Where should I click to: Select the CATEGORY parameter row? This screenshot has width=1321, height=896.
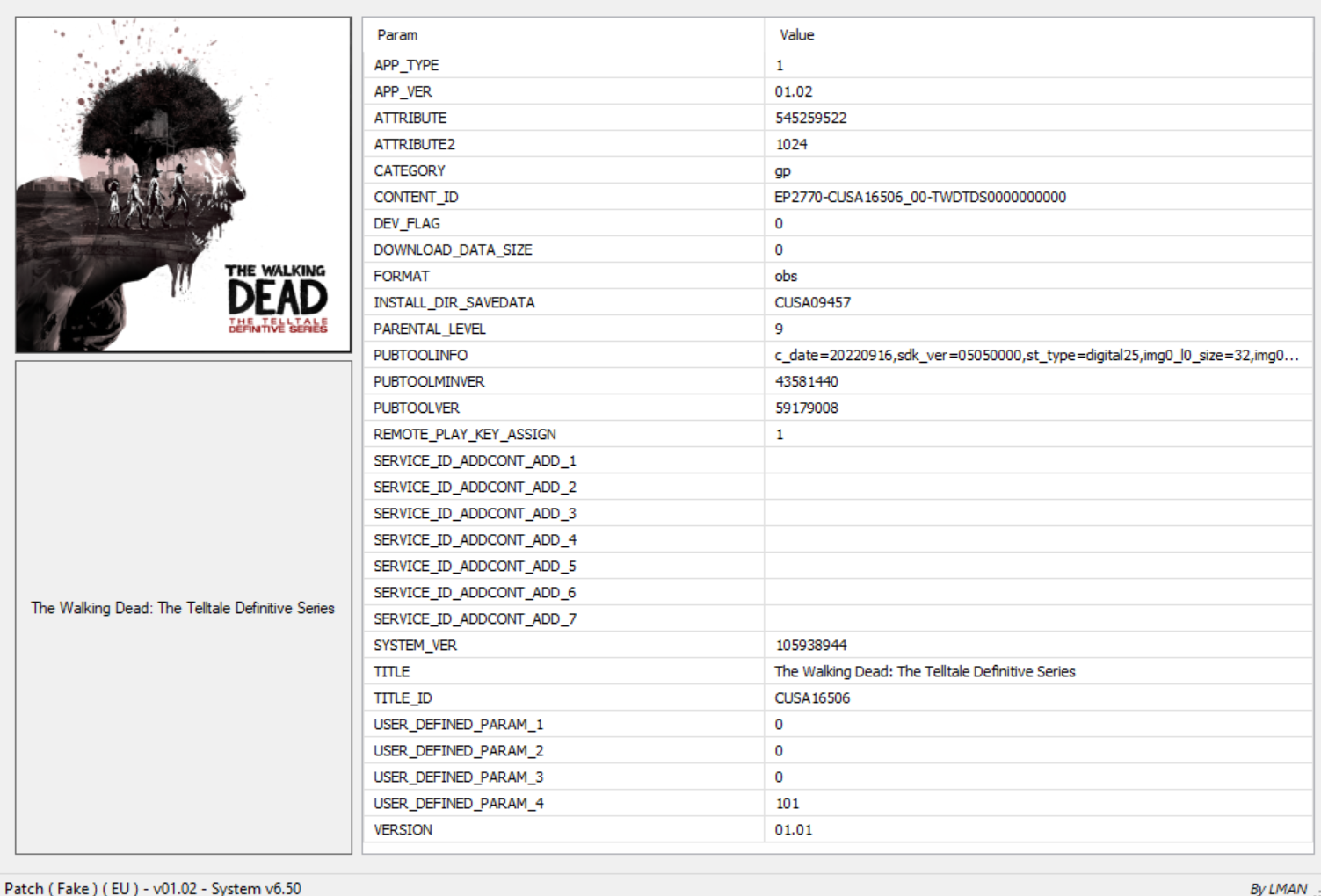410,170
